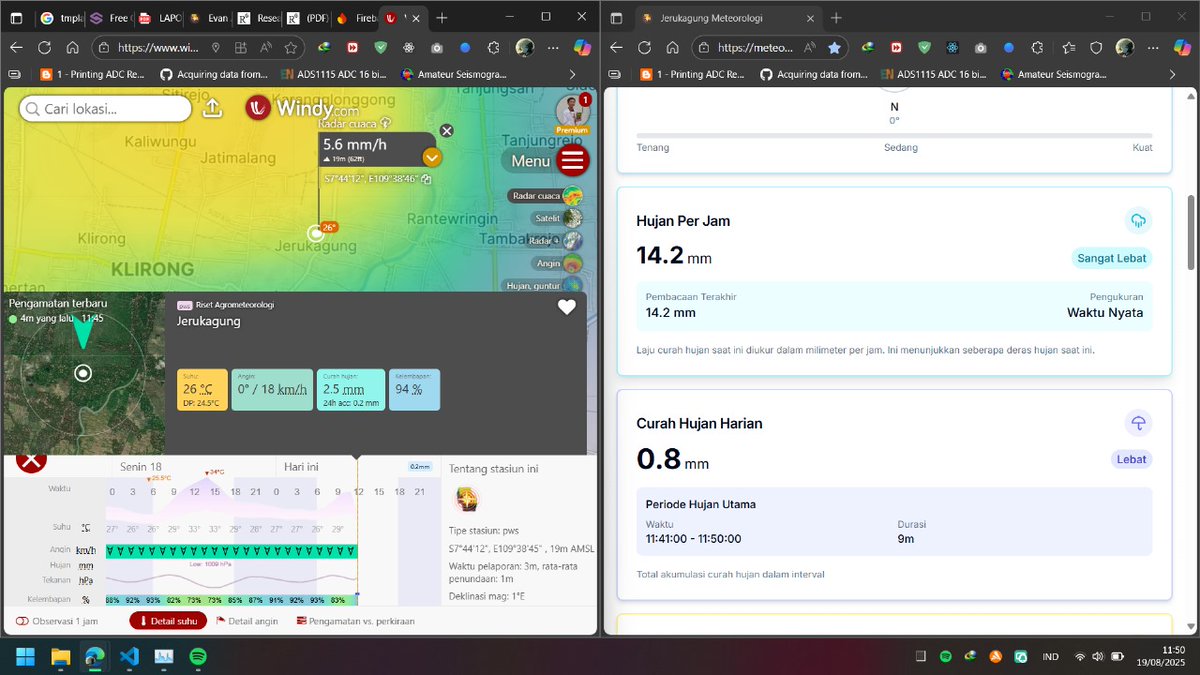The image size is (1200, 675).
Task: Click the umbrella icon in Curah Hujan Harian card
Action: coord(1138,423)
